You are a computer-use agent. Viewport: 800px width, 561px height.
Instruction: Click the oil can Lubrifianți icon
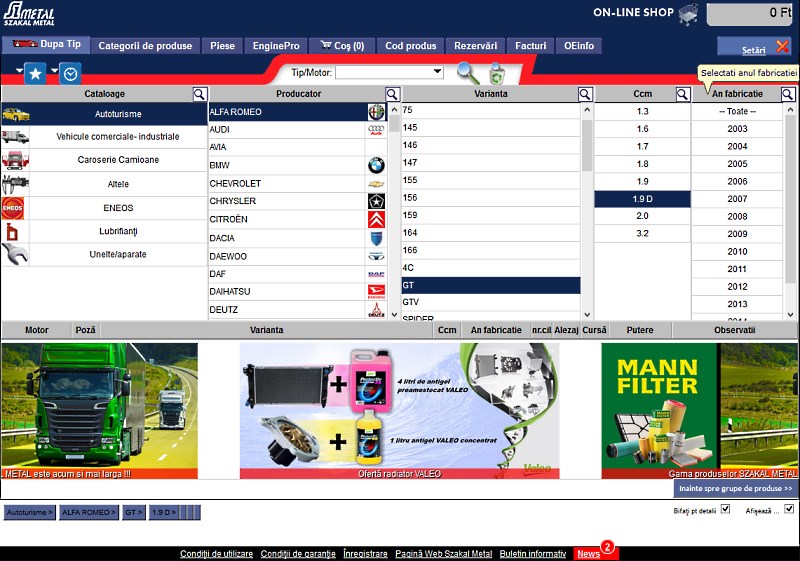(12, 232)
